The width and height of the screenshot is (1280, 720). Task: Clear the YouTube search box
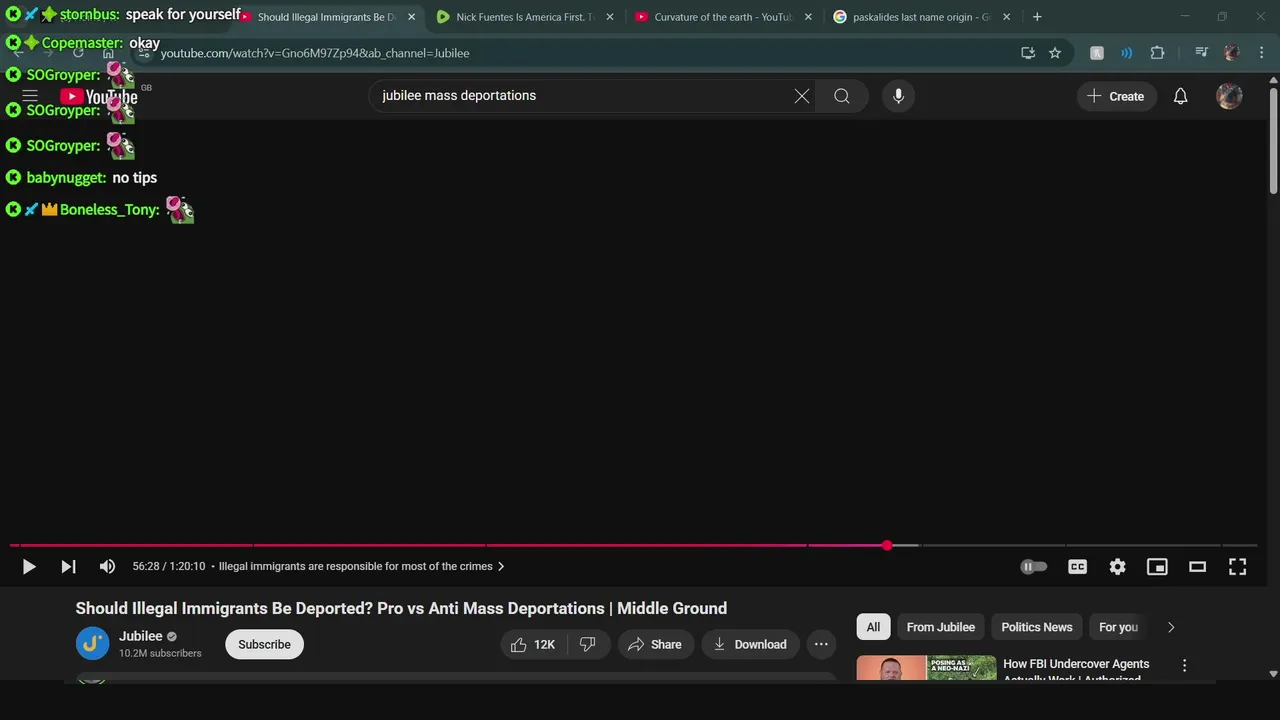[x=802, y=96]
